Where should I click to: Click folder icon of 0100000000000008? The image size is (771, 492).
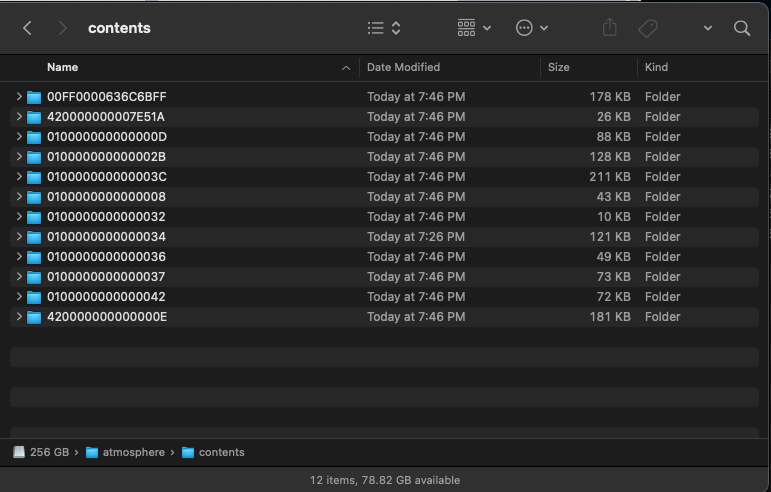[x=34, y=197]
